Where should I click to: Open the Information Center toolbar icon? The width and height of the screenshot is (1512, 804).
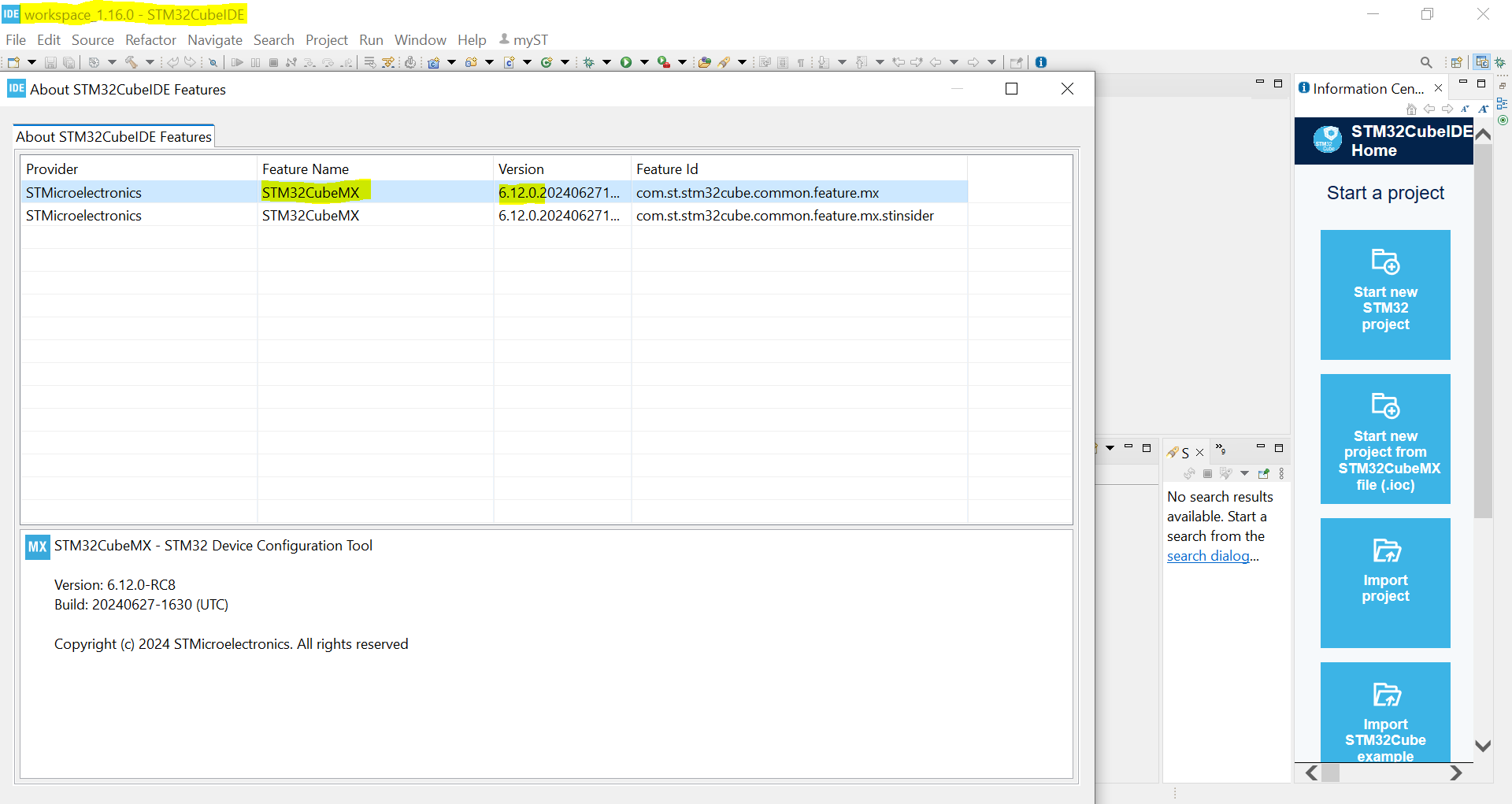(x=1041, y=62)
